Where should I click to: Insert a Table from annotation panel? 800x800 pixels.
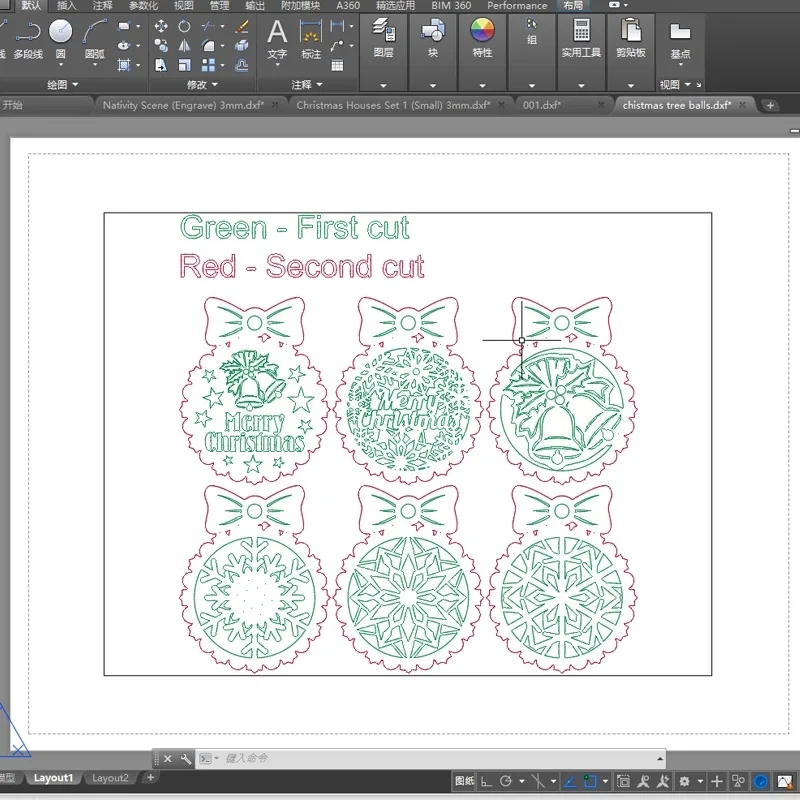coord(337,65)
